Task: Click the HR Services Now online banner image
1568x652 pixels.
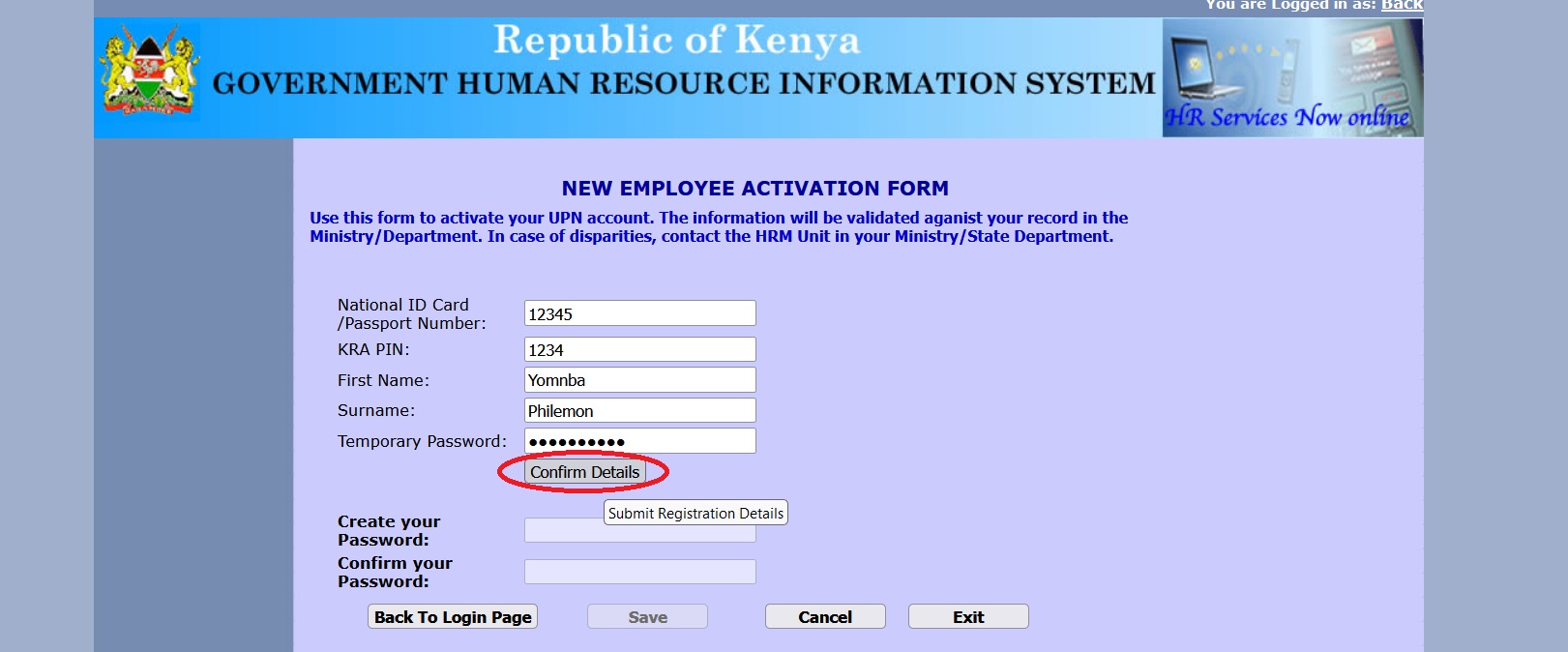Action: click(x=1291, y=77)
